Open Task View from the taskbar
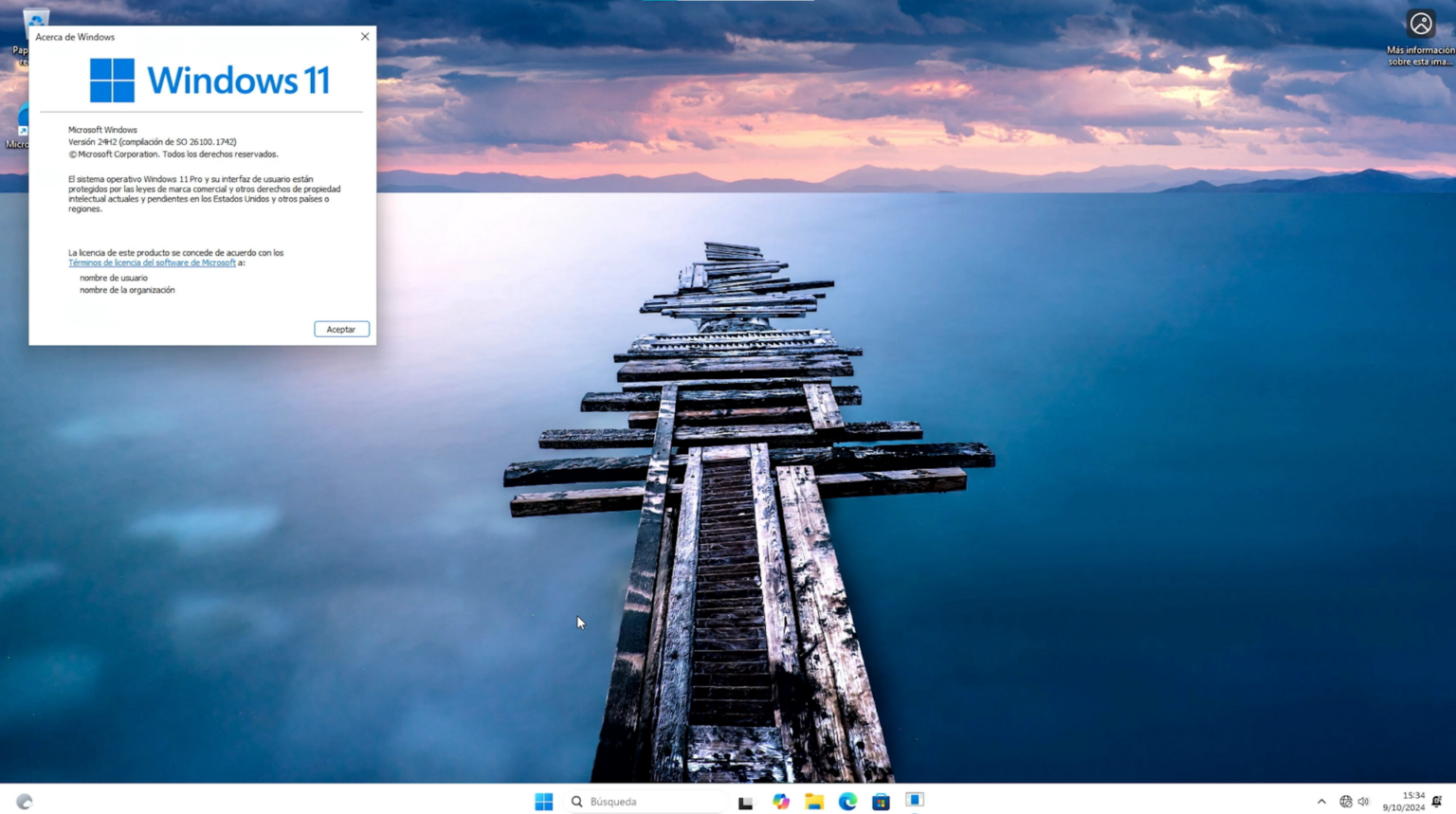Image resolution: width=1456 pixels, height=814 pixels. click(x=745, y=801)
